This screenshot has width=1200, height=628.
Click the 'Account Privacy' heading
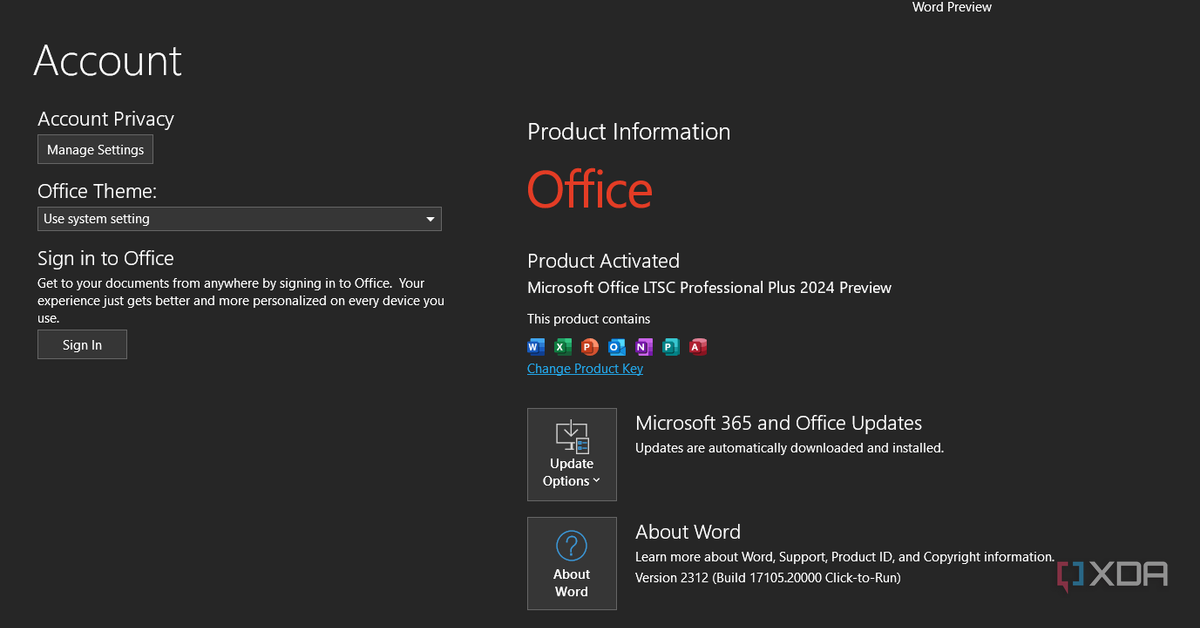coord(106,119)
